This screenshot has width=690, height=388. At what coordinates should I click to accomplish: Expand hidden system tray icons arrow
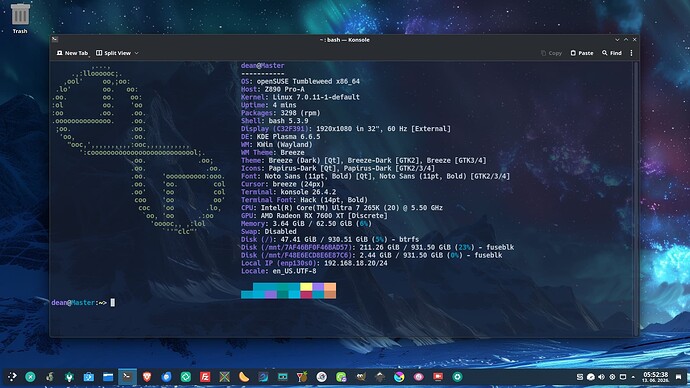tap(633, 377)
